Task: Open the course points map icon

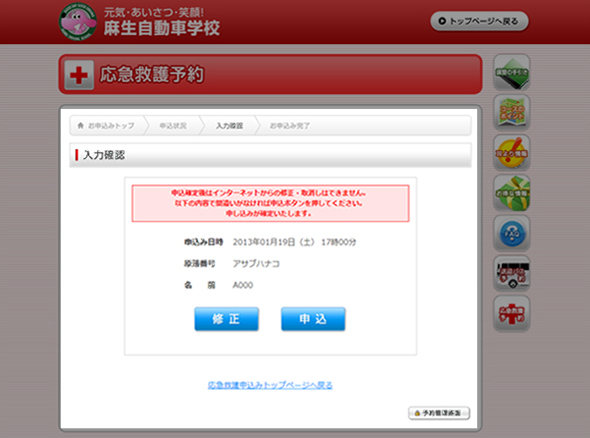Action: [x=511, y=112]
